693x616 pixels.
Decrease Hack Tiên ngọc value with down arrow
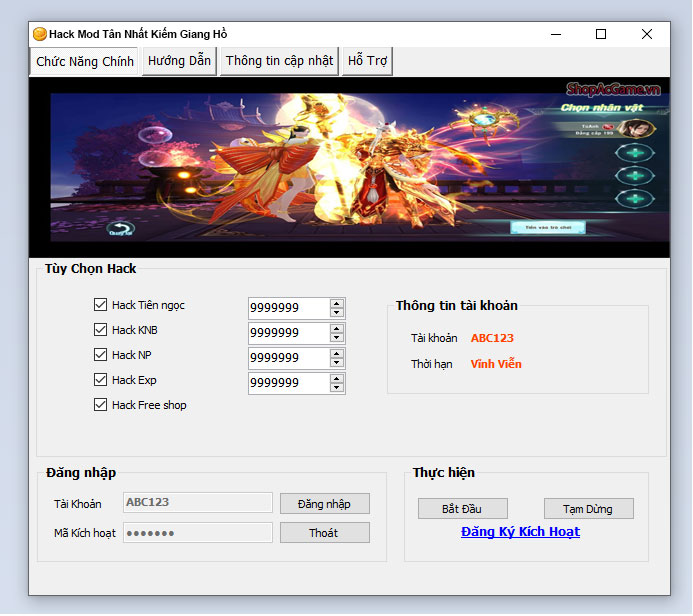click(x=337, y=312)
